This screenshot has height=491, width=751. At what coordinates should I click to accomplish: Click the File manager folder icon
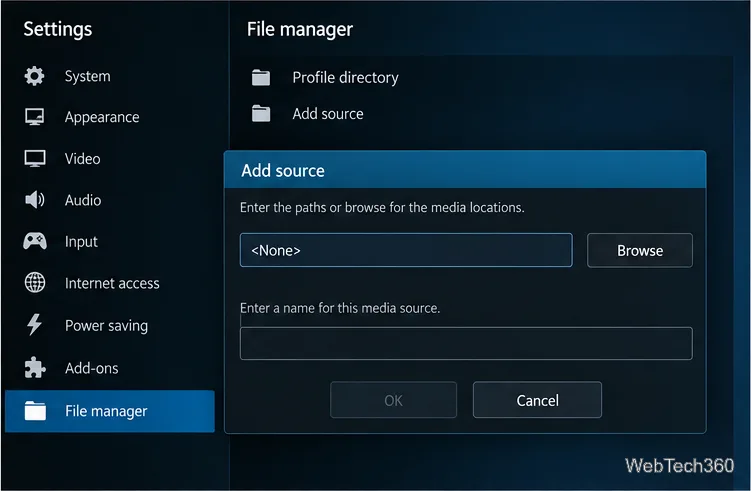(x=35, y=411)
